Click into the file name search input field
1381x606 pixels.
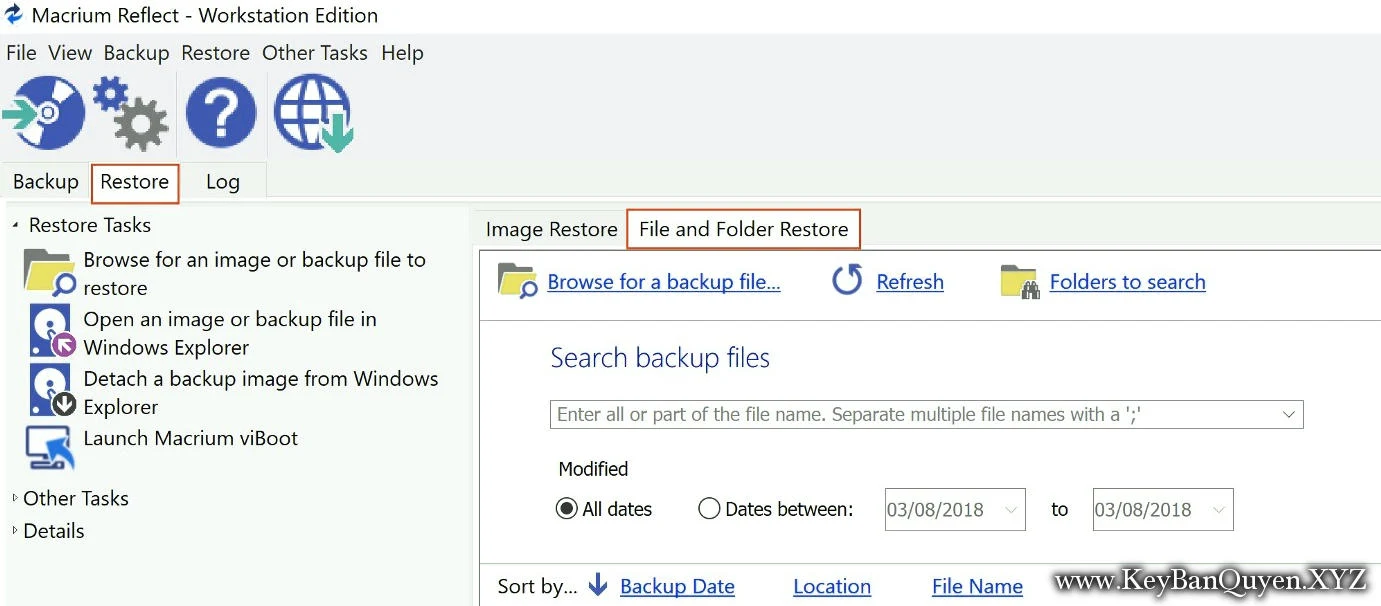click(926, 414)
